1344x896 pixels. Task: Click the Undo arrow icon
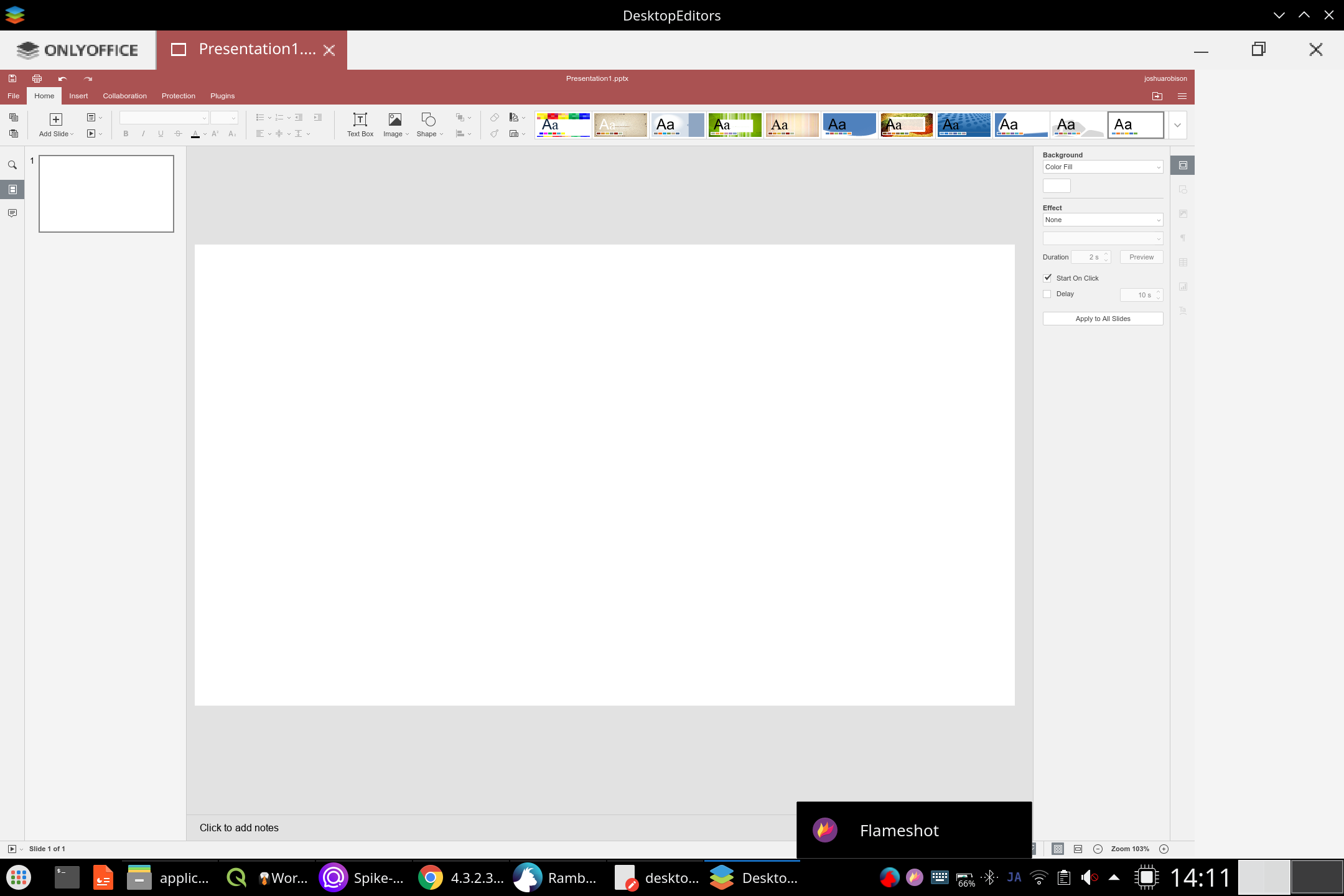62,78
